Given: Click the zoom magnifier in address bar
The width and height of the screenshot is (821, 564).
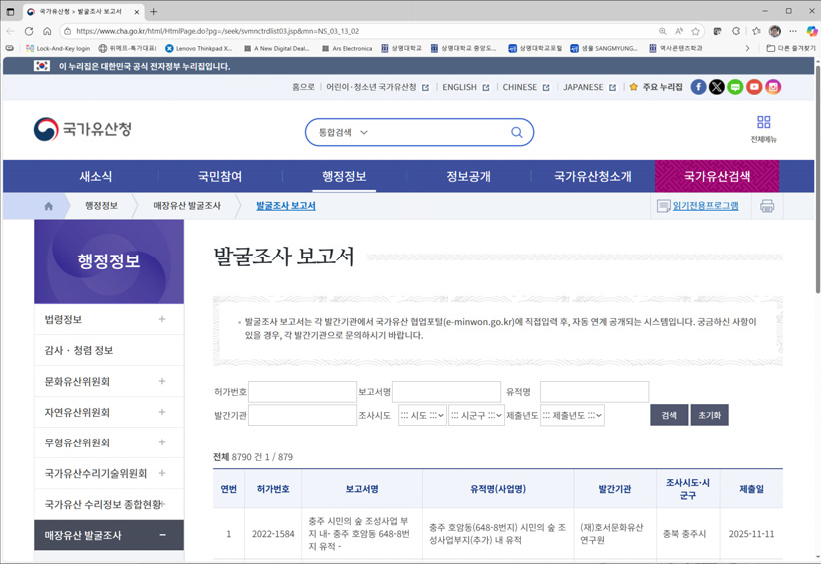Looking at the screenshot, I should point(662,31).
